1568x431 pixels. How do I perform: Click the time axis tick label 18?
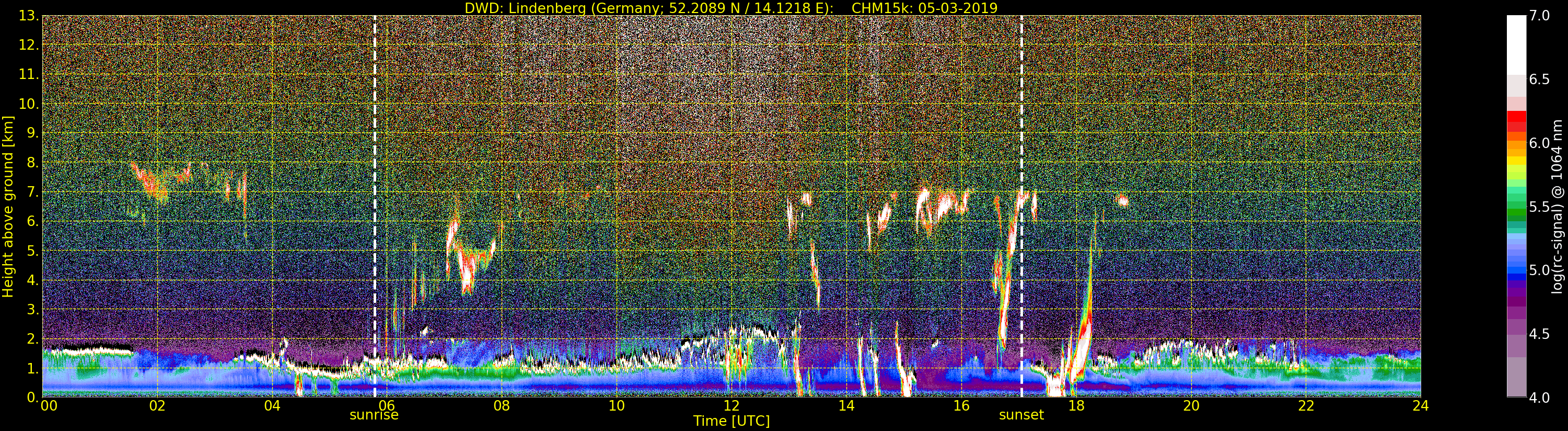1076,406
